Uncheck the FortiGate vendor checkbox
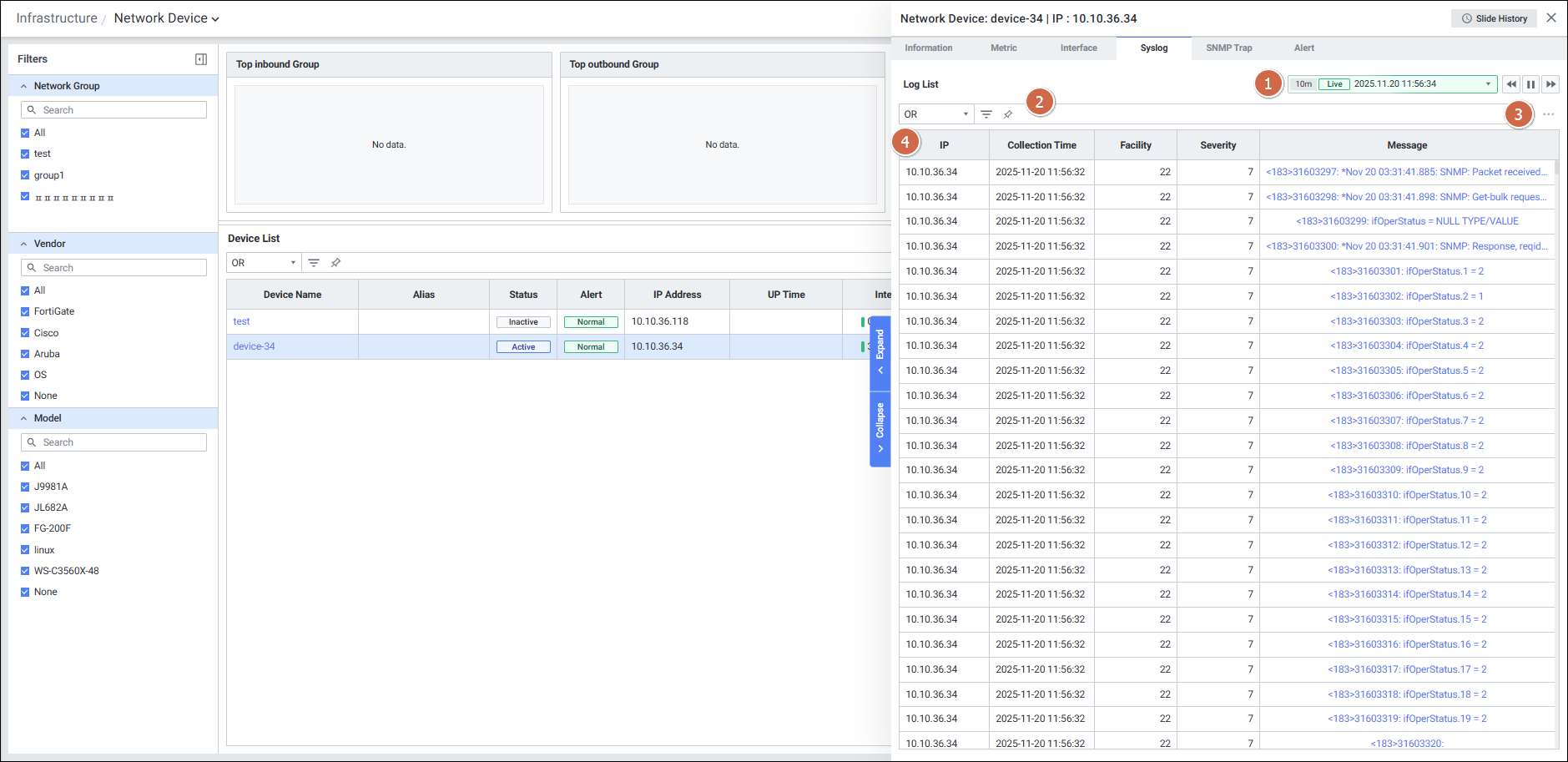The width and height of the screenshot is (1568, 762). click(25, 311)
